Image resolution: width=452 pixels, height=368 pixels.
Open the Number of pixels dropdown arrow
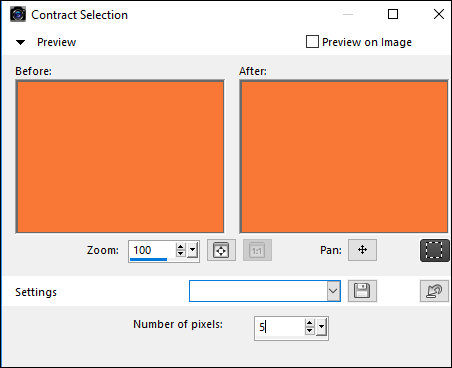(321, 327)
